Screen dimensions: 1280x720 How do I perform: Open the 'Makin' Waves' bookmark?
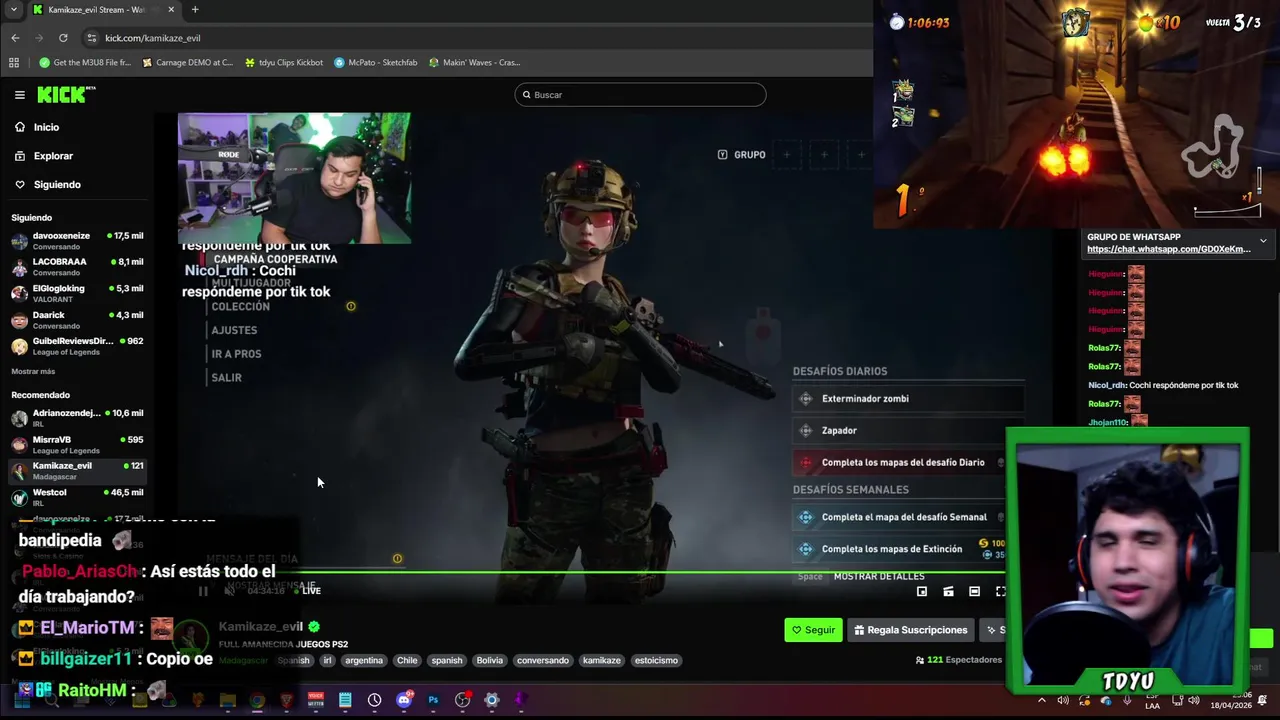474,62
